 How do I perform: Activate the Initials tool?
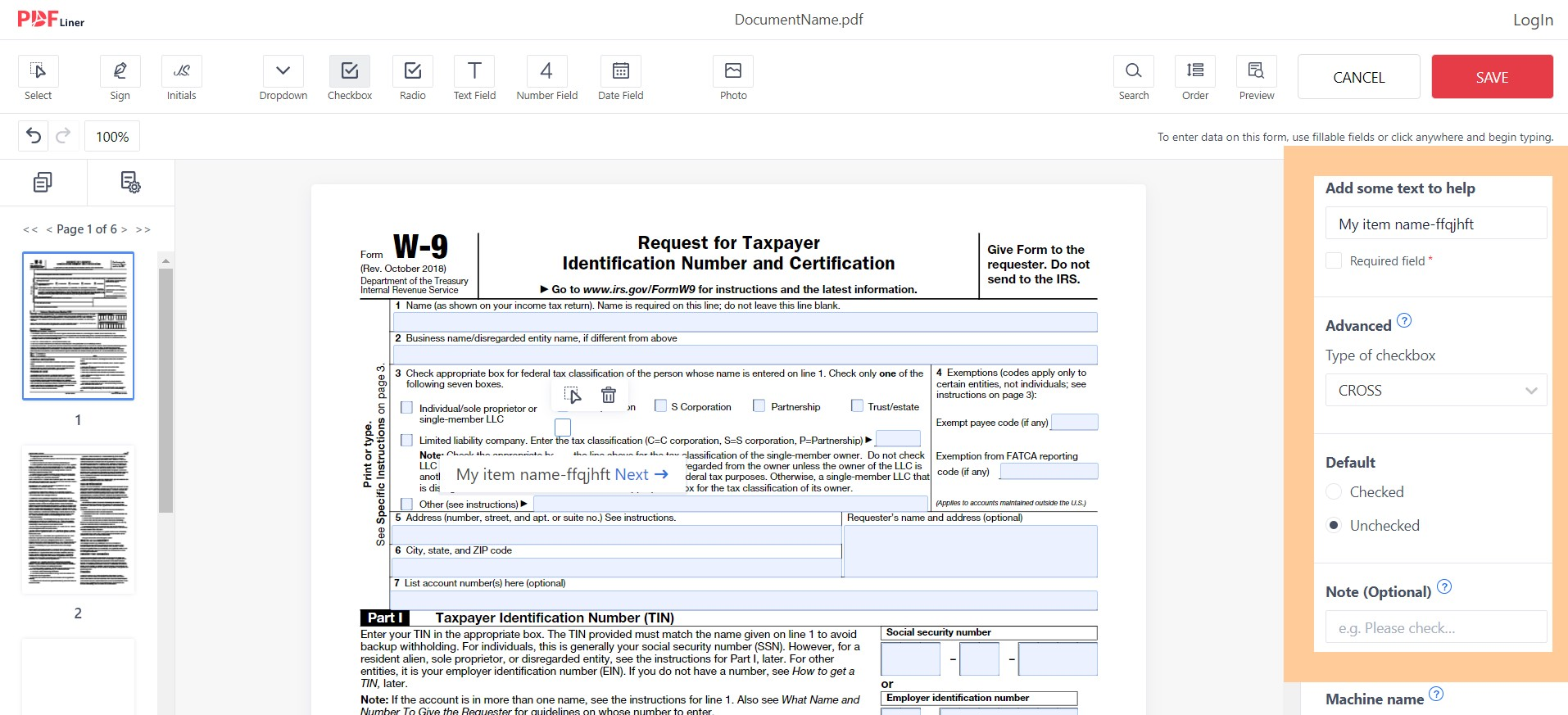(x=181, y=78)
